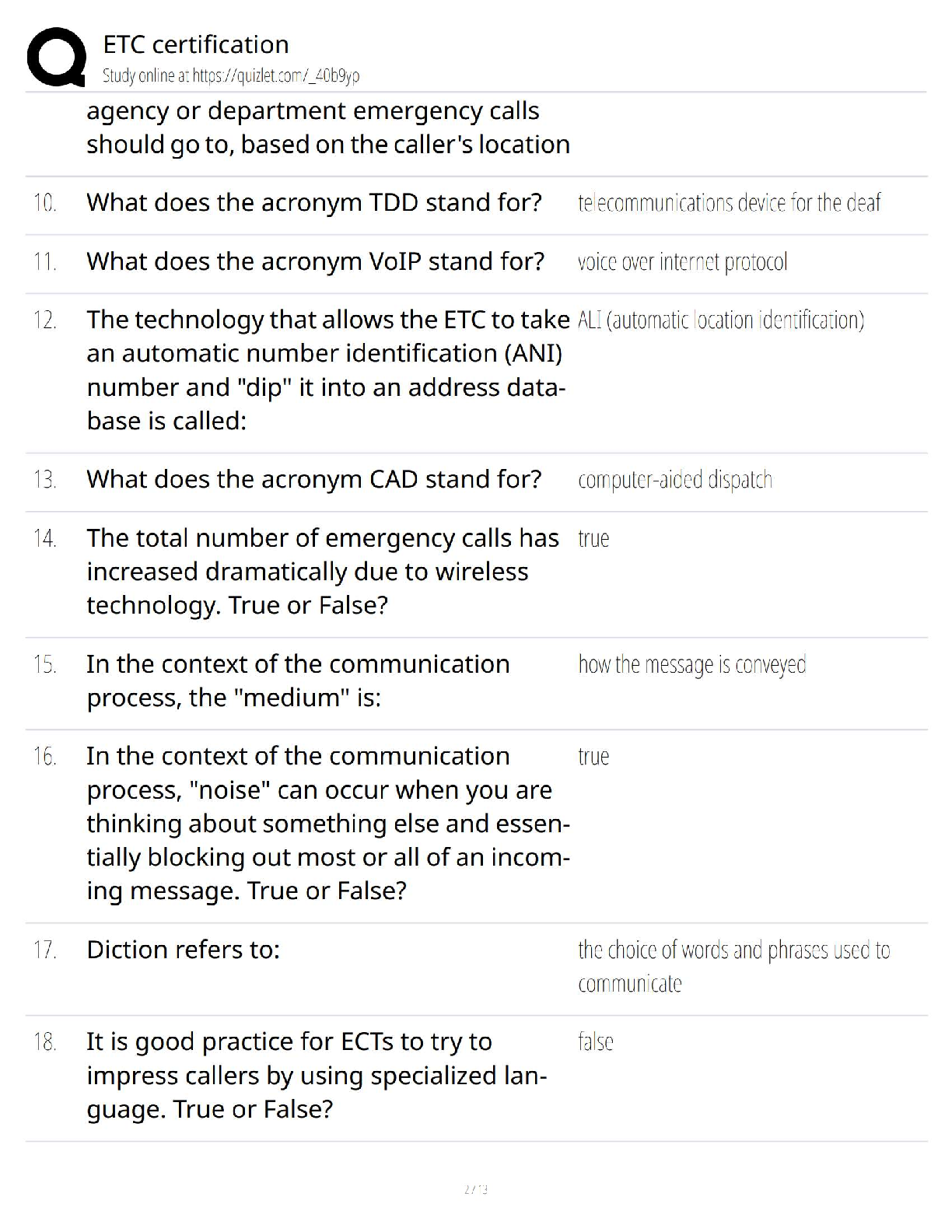Select question 14 about wireless technology calls
Screen dimensions: 952x1232
coord(323,572)
